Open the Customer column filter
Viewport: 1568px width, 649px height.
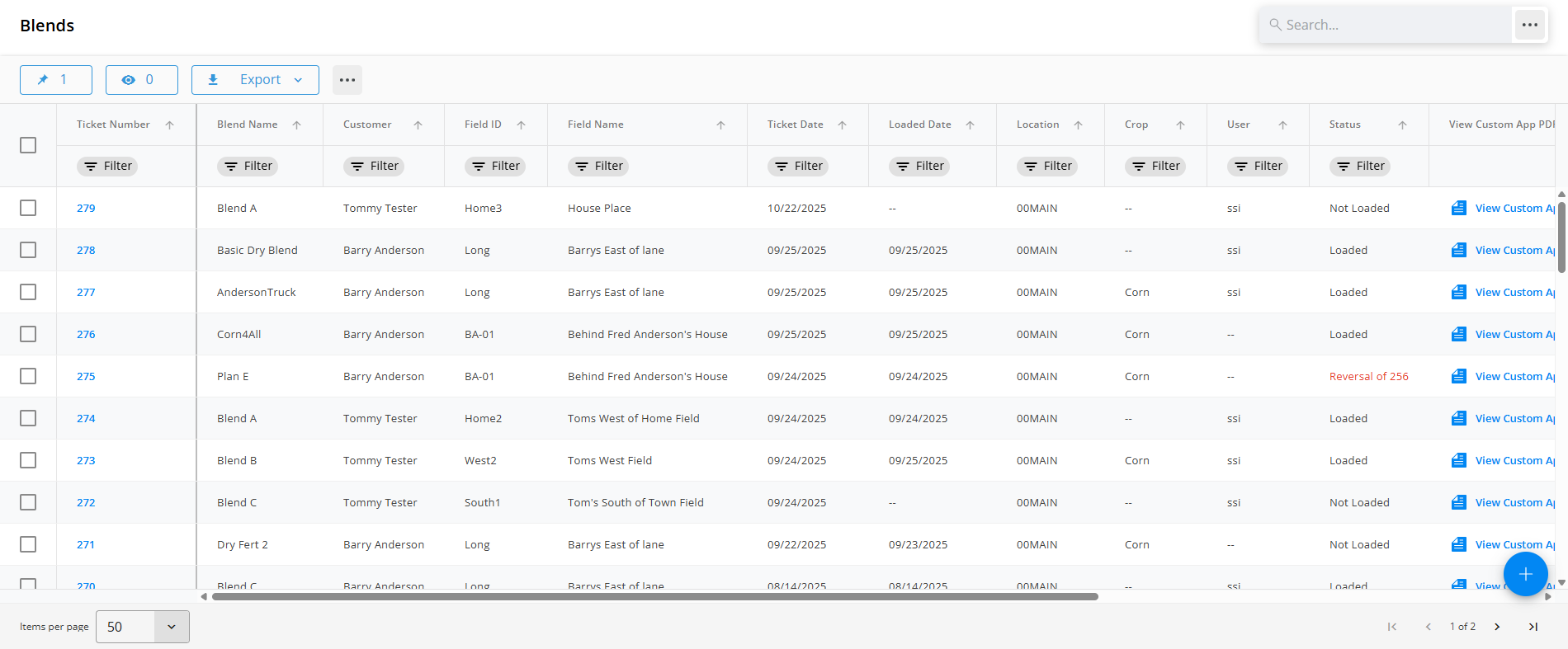coord(374,166)
